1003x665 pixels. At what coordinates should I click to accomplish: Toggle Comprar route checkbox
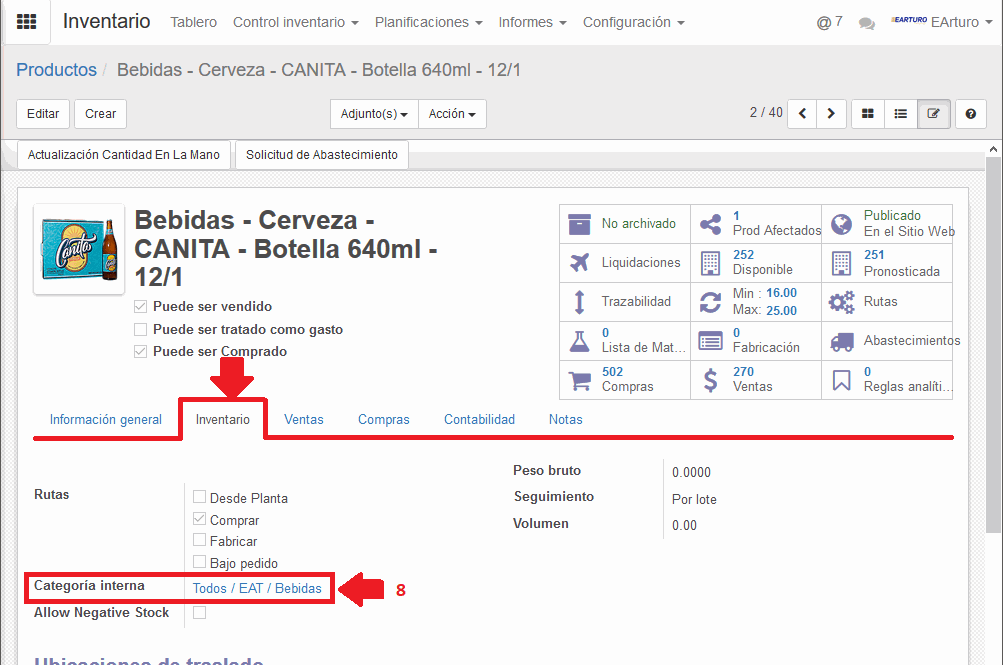point(200,519)
